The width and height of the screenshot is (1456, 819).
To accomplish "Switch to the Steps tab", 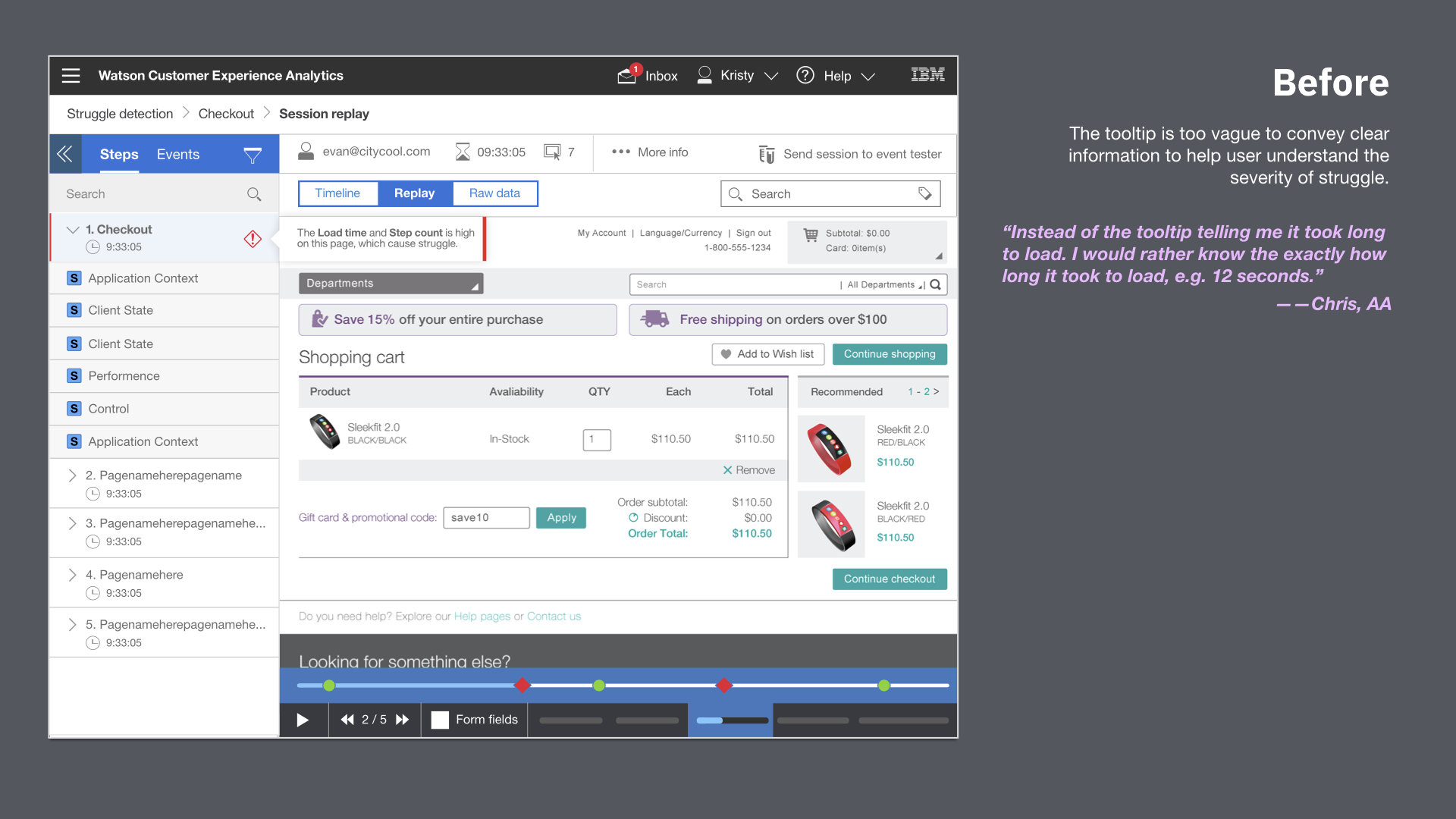I will coord(119,154).
